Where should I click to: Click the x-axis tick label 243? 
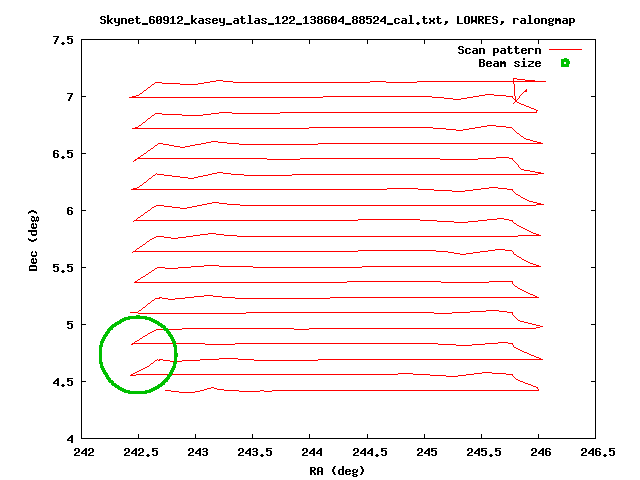coord(198,452)
